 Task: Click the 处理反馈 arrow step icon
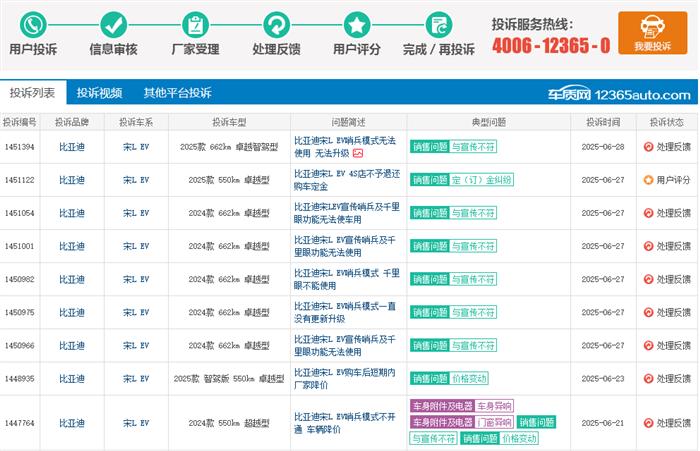click(276, 25)
